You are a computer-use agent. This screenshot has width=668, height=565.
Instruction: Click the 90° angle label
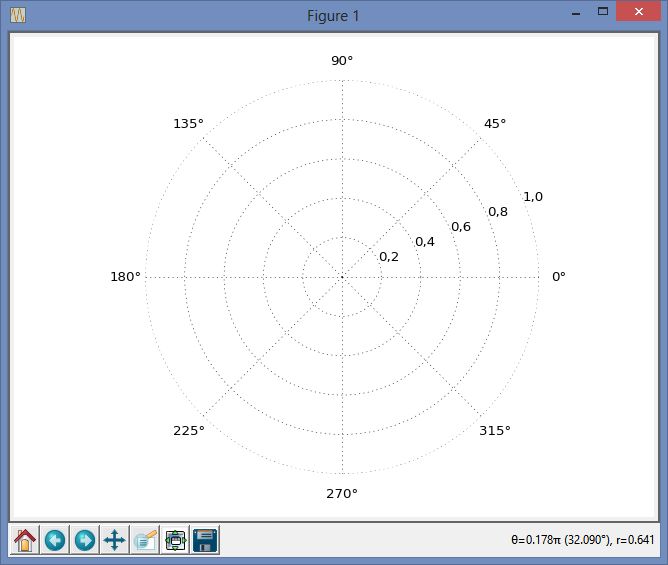point(342,61)
